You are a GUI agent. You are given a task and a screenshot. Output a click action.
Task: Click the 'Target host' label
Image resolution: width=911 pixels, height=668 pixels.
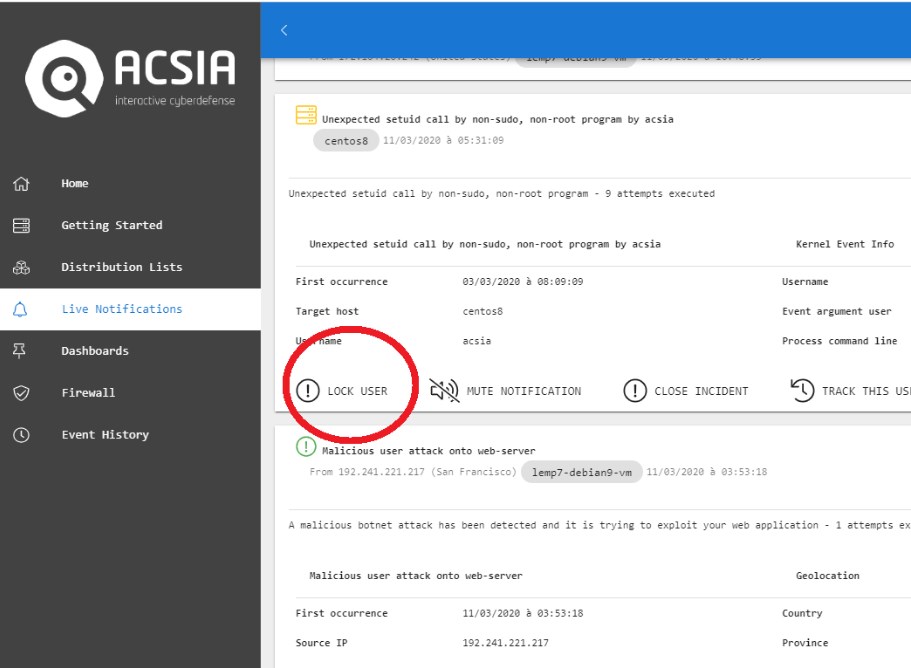pyautogui.click(x=327, y=311)
